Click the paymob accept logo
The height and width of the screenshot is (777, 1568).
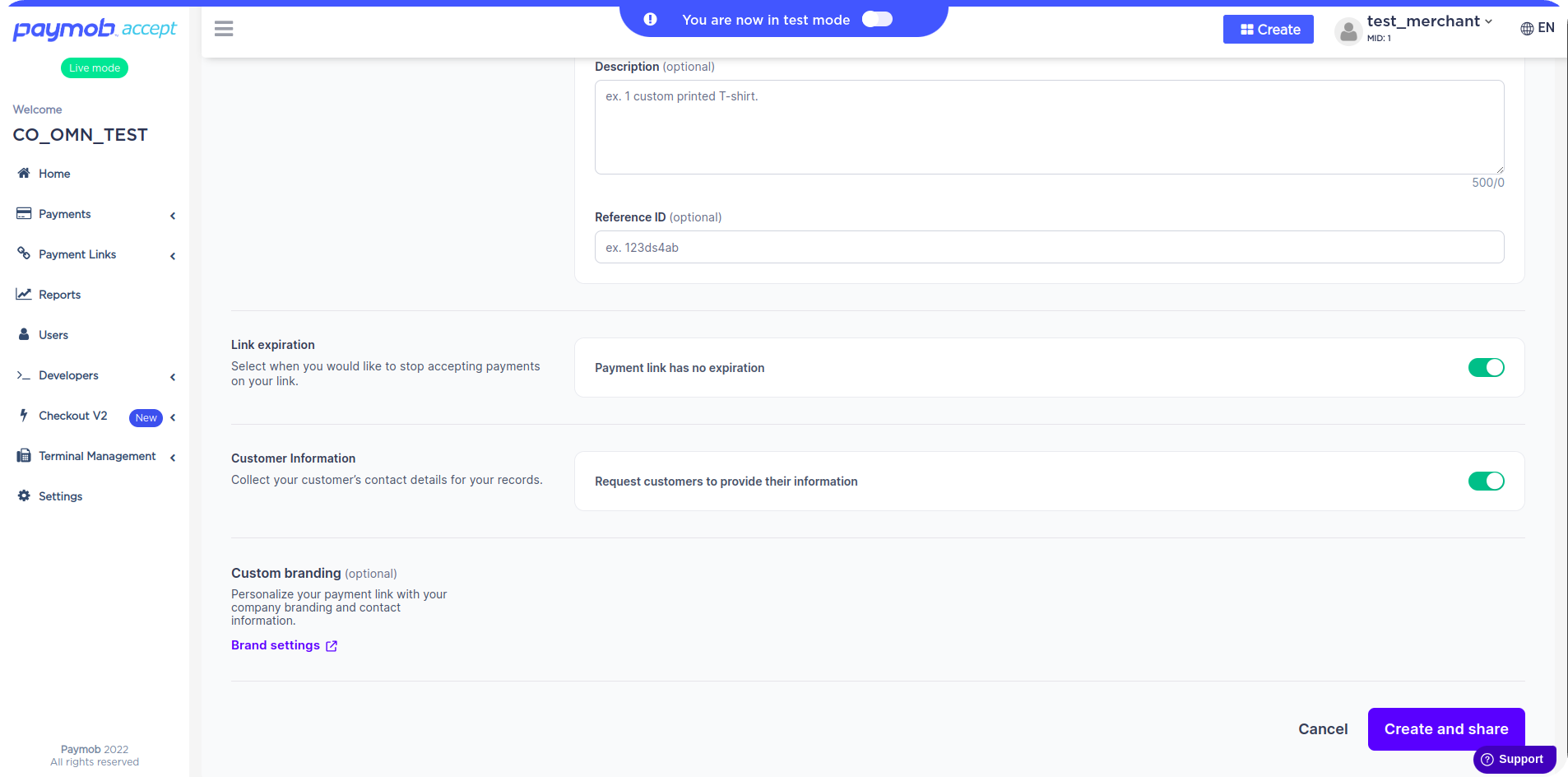pos(95,30)
